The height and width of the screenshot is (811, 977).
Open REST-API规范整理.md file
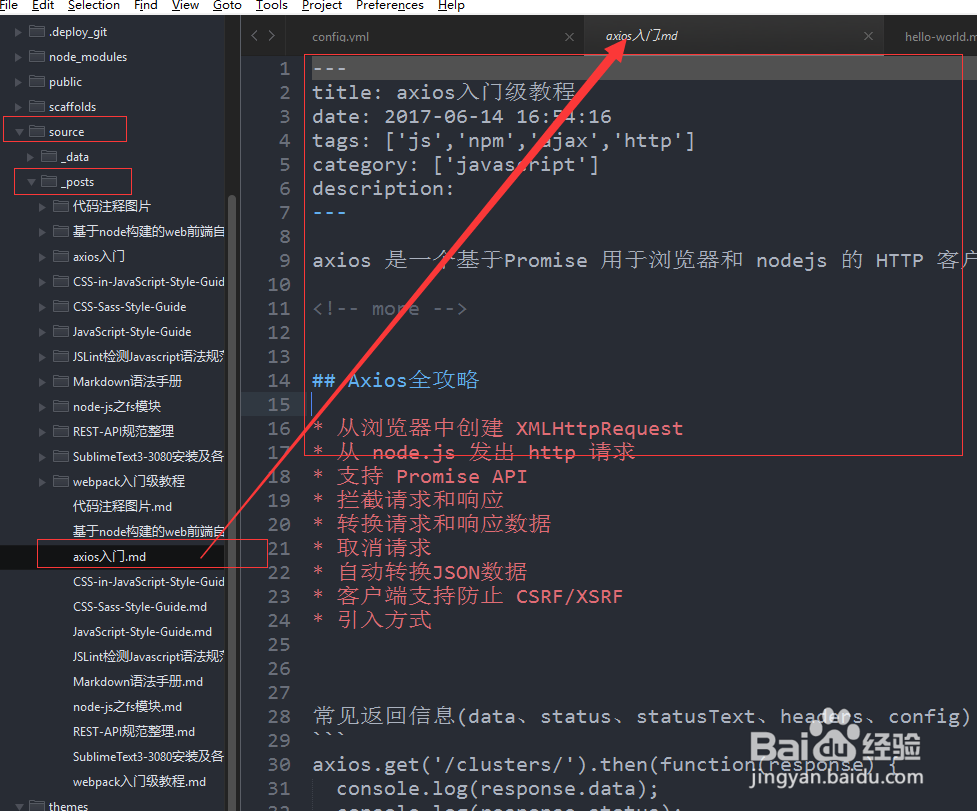133,731
